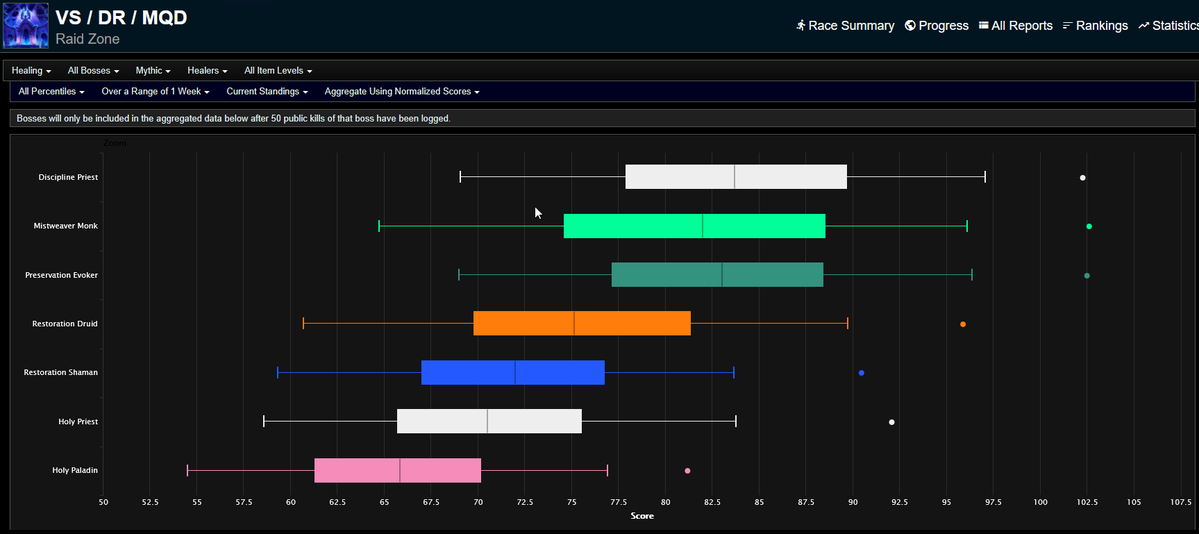Click the All Reports list icon

click(983, 25)
